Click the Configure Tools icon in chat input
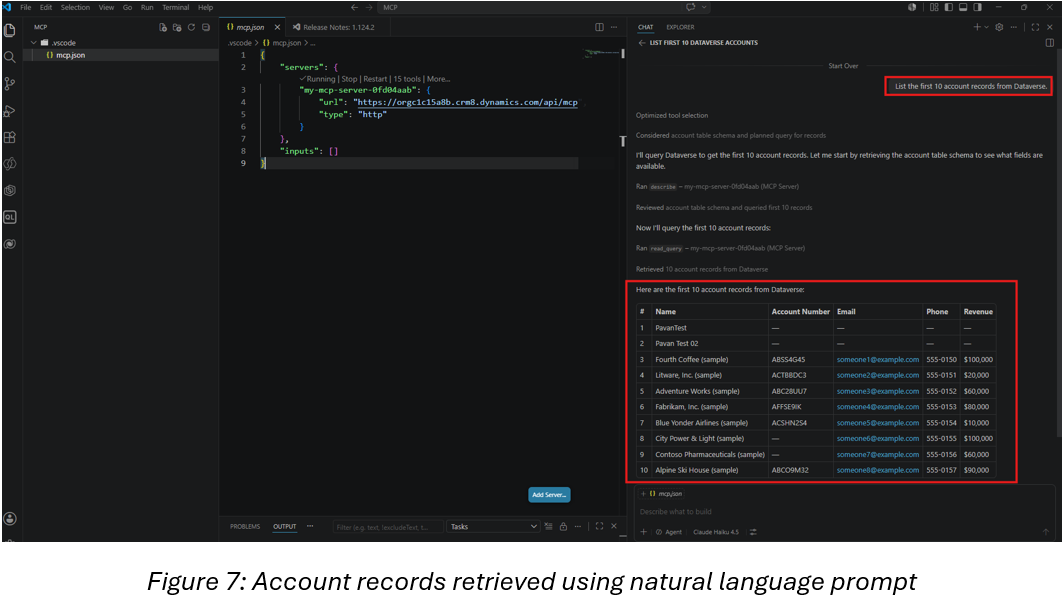1063x606 pixels. [753, 532]
